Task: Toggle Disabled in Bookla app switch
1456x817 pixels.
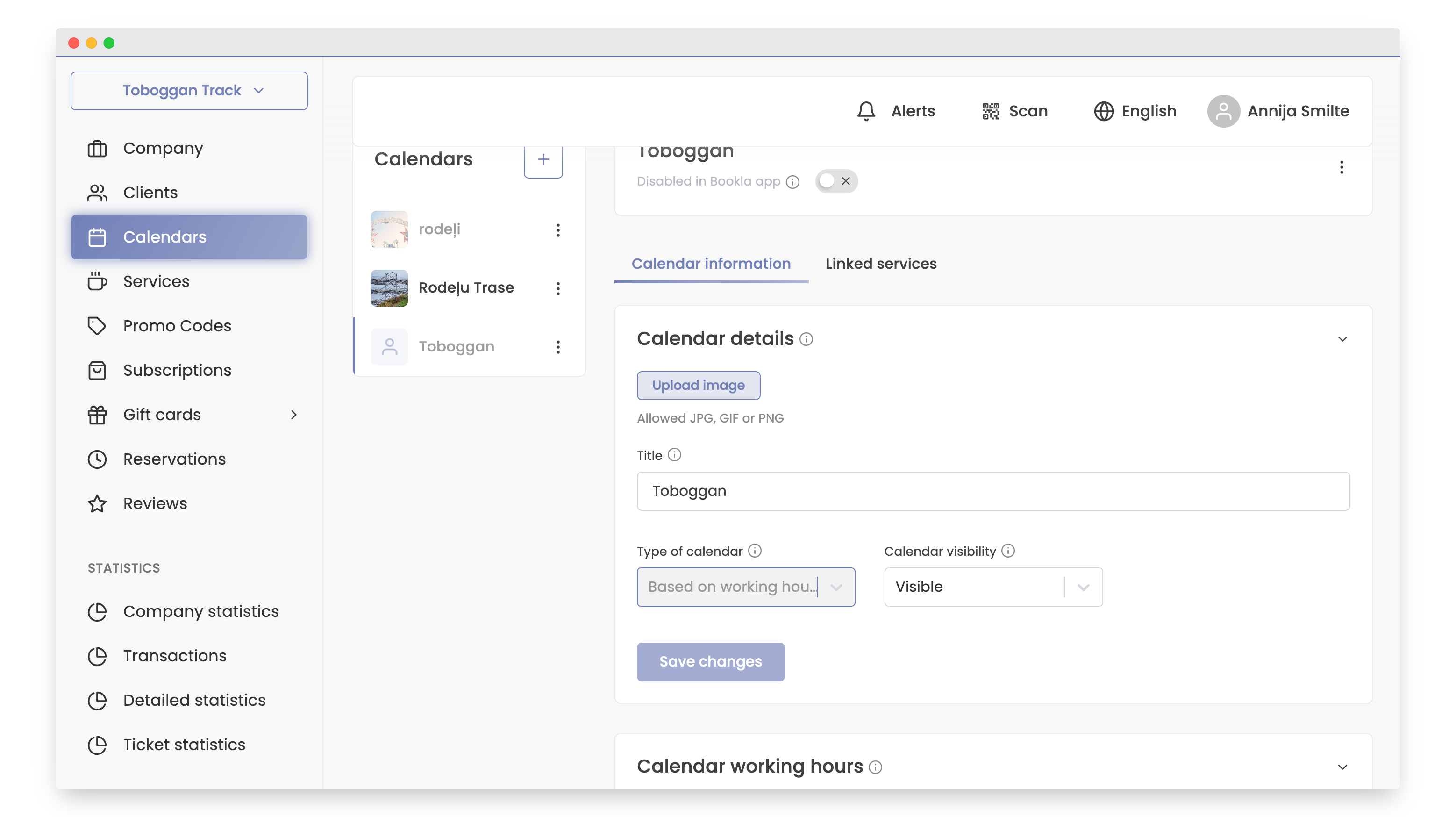Action: pyautogui.click(x=836, y=181)
